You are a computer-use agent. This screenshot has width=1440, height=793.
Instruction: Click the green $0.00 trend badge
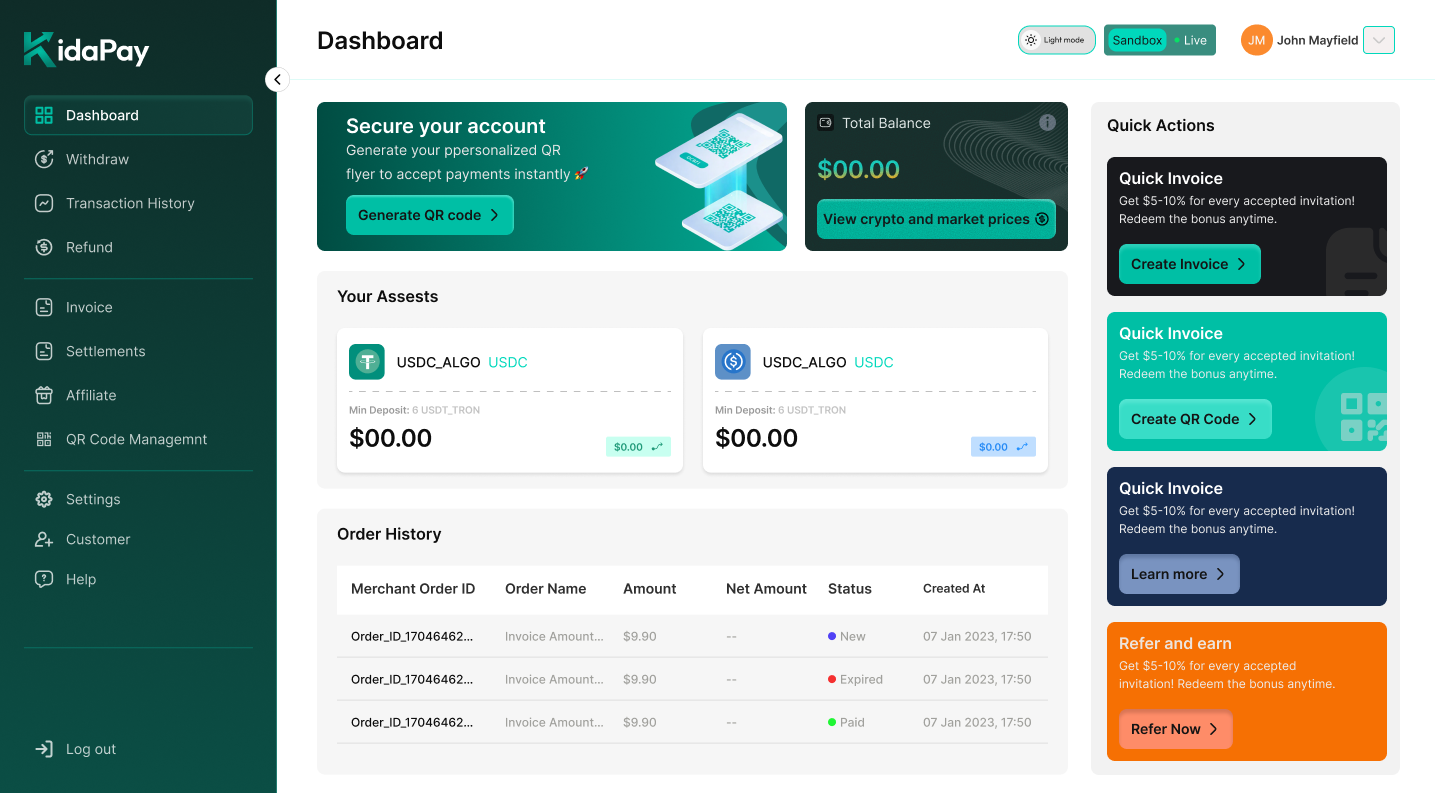pos(638,447)
